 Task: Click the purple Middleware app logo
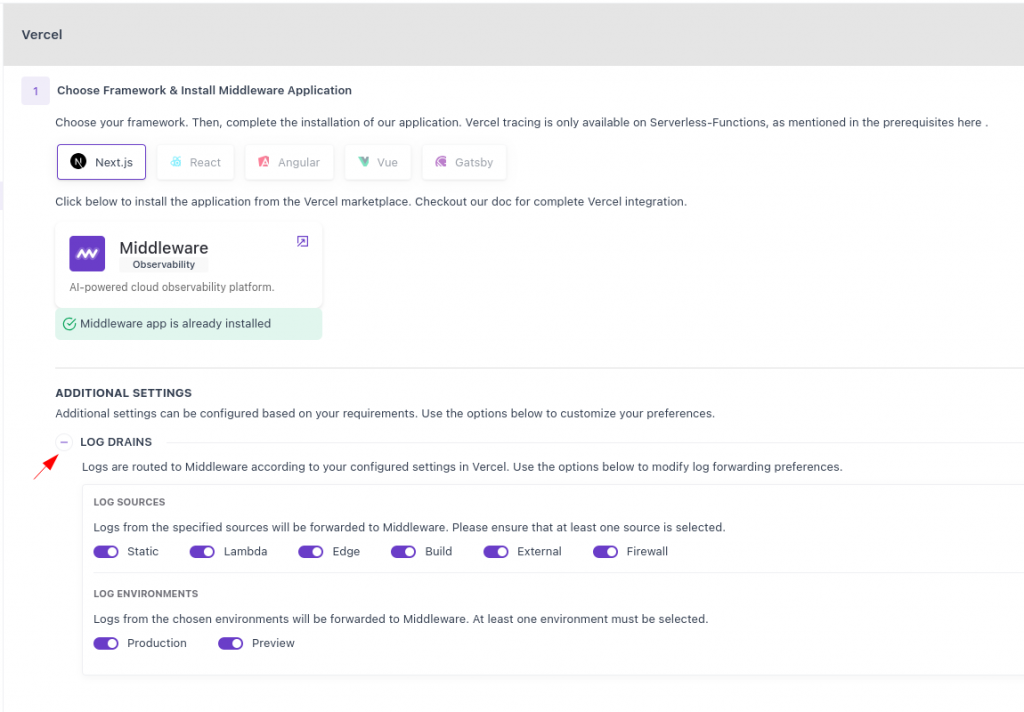pos(87,254)
